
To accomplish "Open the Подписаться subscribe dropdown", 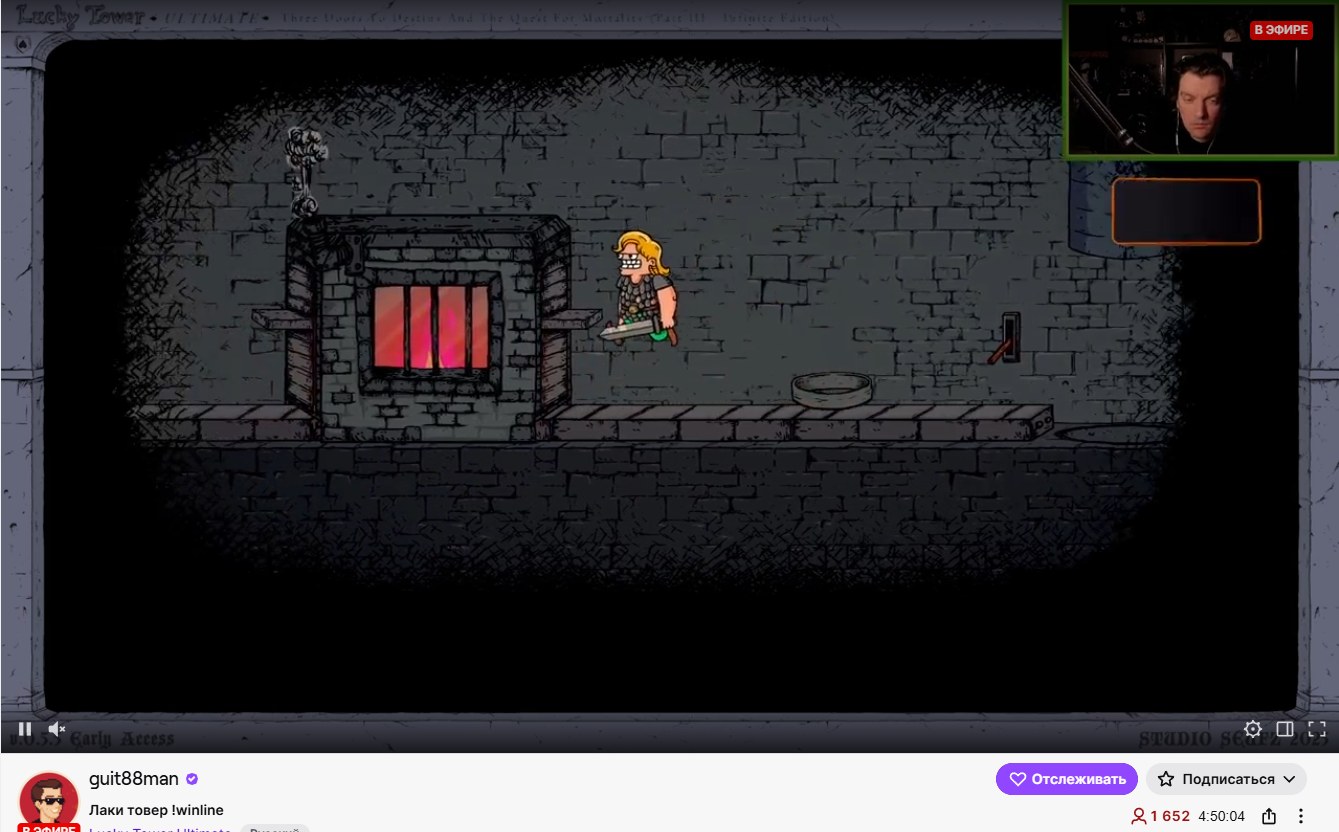I will [x=1226, y=779].
